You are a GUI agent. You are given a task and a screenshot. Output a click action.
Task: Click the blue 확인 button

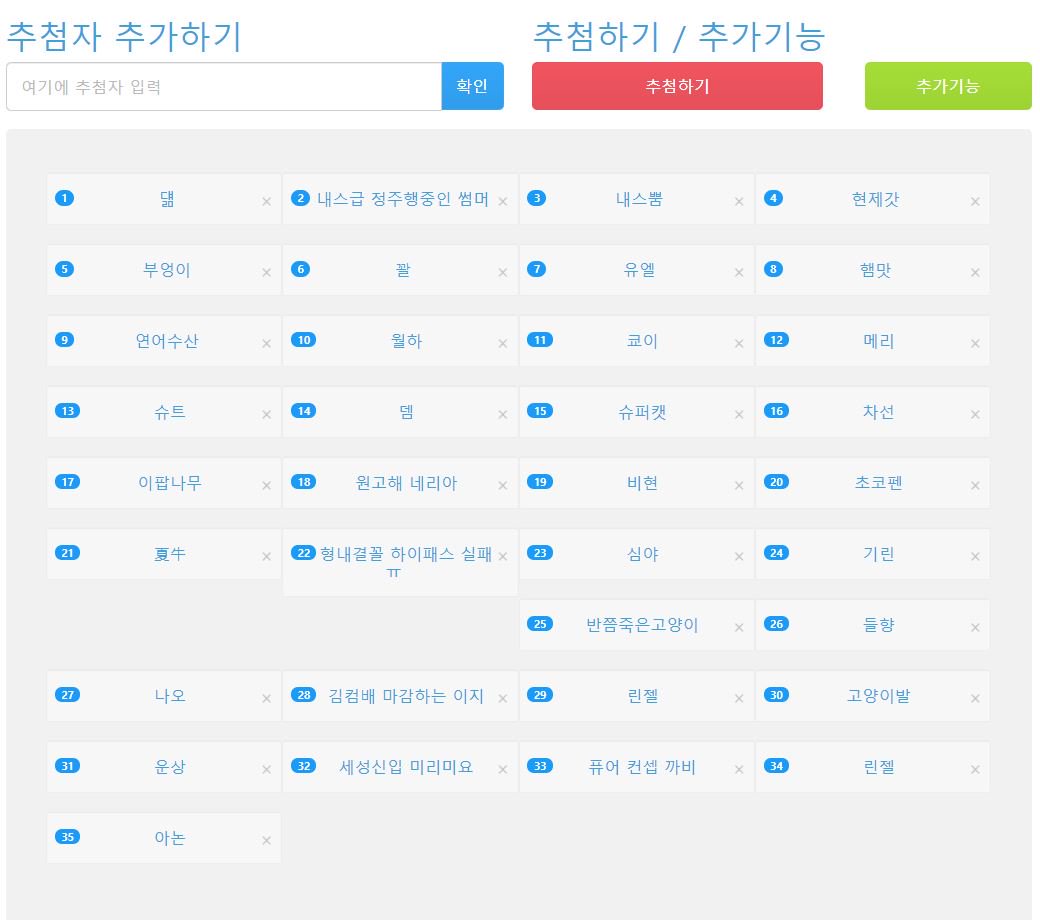[472, 86]
